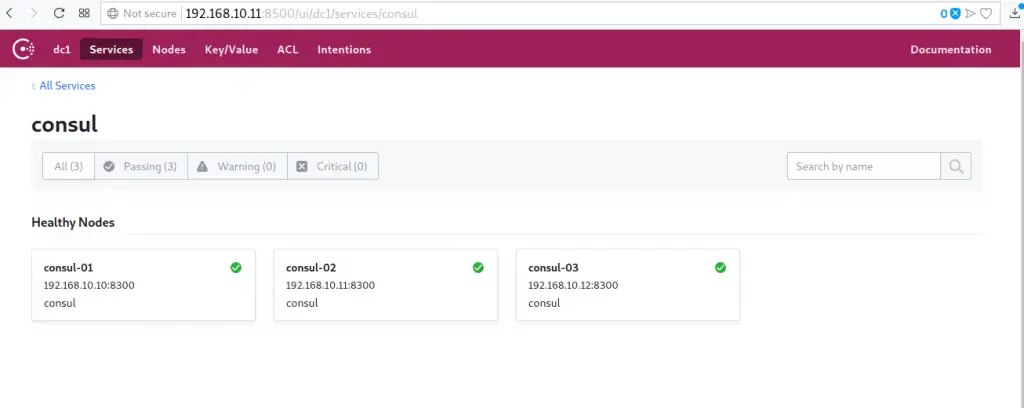Open the consul-03 node card
Screen dimensions: 1024x408
pyautogui.click(x=628, y=285)
